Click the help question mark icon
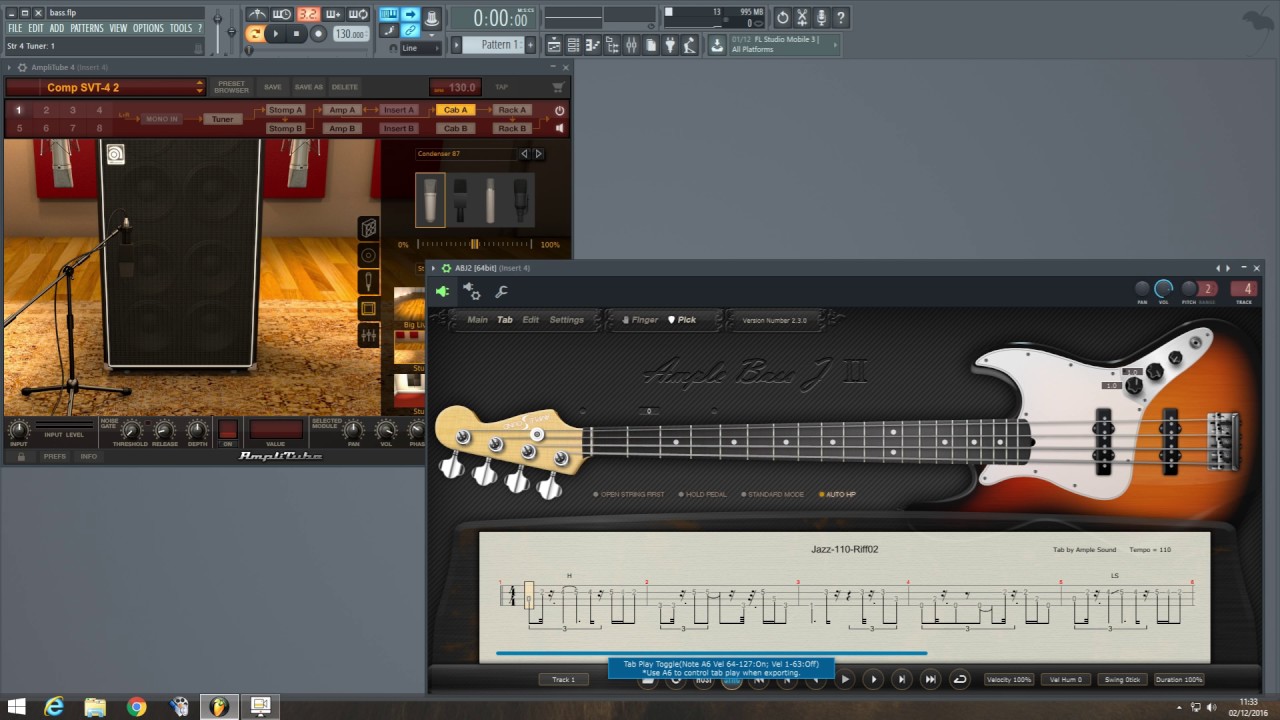The width and height of the screenshot is (1280, 720). pyautogui.click(x=840, y=17)
